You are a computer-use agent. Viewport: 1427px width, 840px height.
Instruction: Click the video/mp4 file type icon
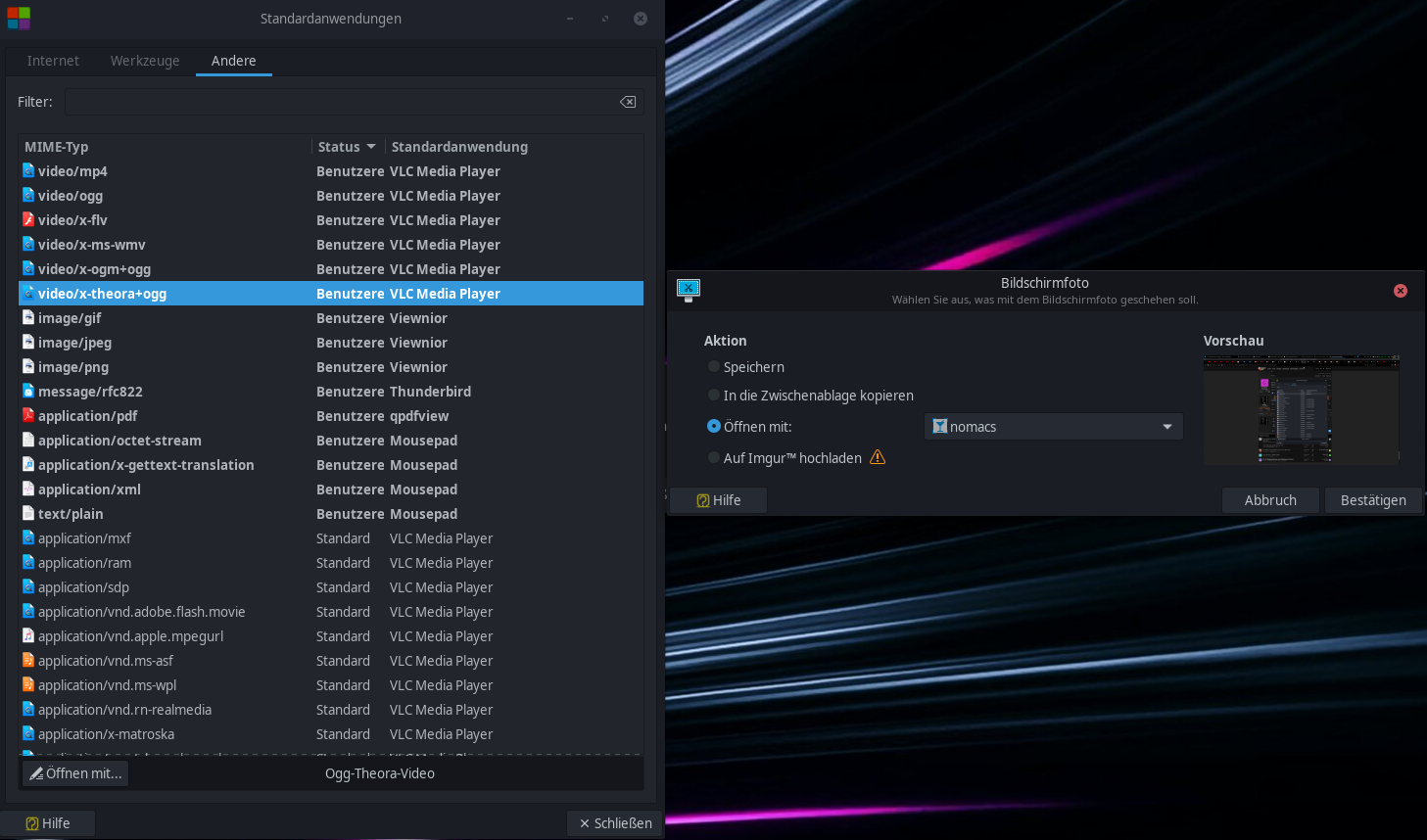pos(28,170)
